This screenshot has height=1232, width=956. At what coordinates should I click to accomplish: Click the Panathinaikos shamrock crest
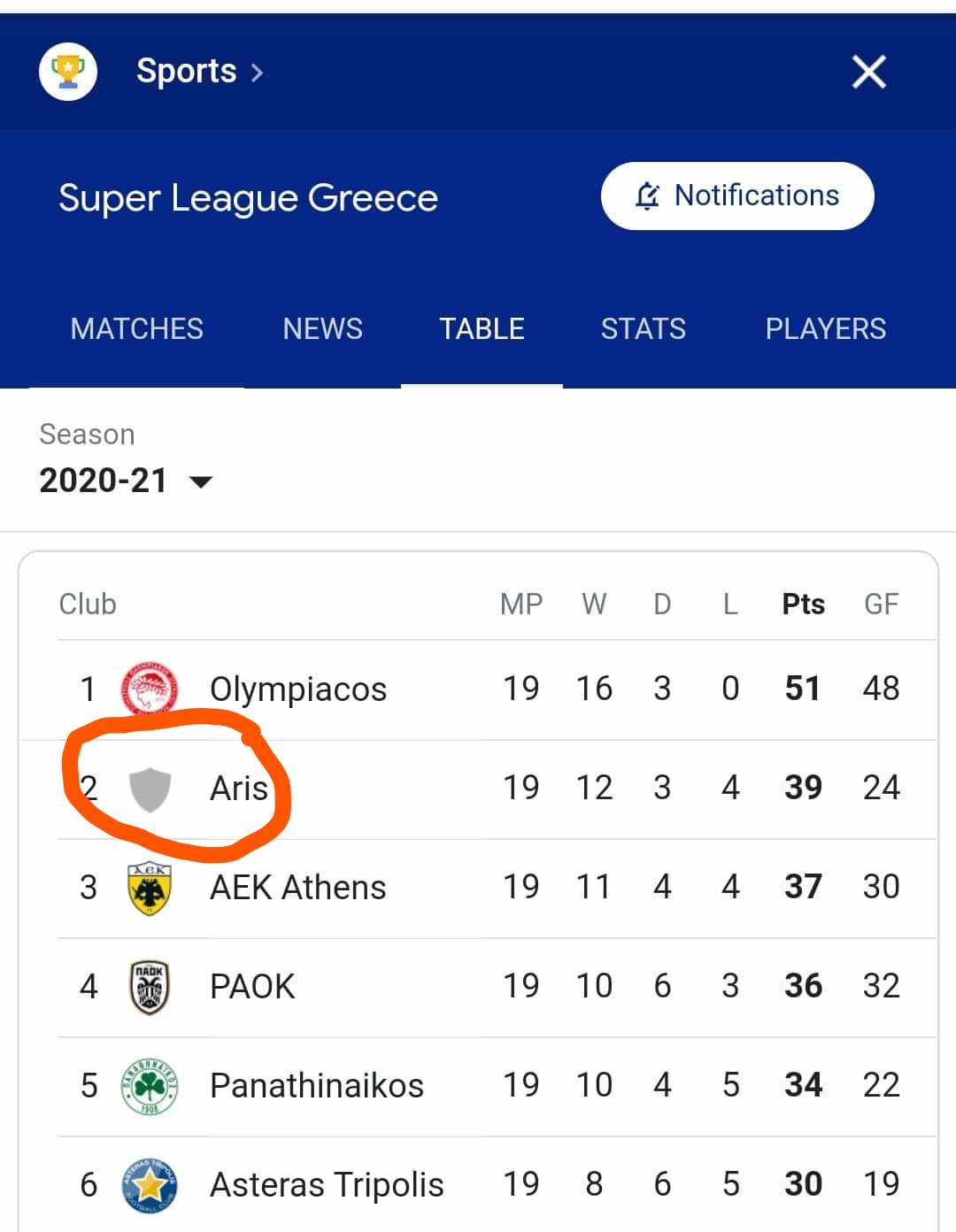(150, 1086)
